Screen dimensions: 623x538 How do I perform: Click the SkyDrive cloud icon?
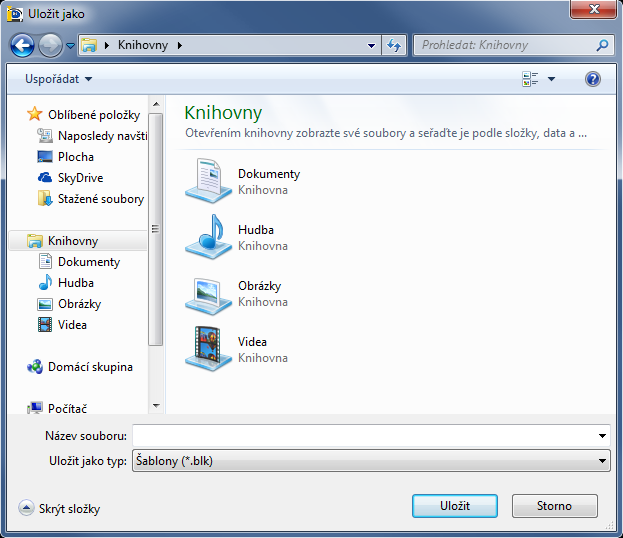coord(45,177)
